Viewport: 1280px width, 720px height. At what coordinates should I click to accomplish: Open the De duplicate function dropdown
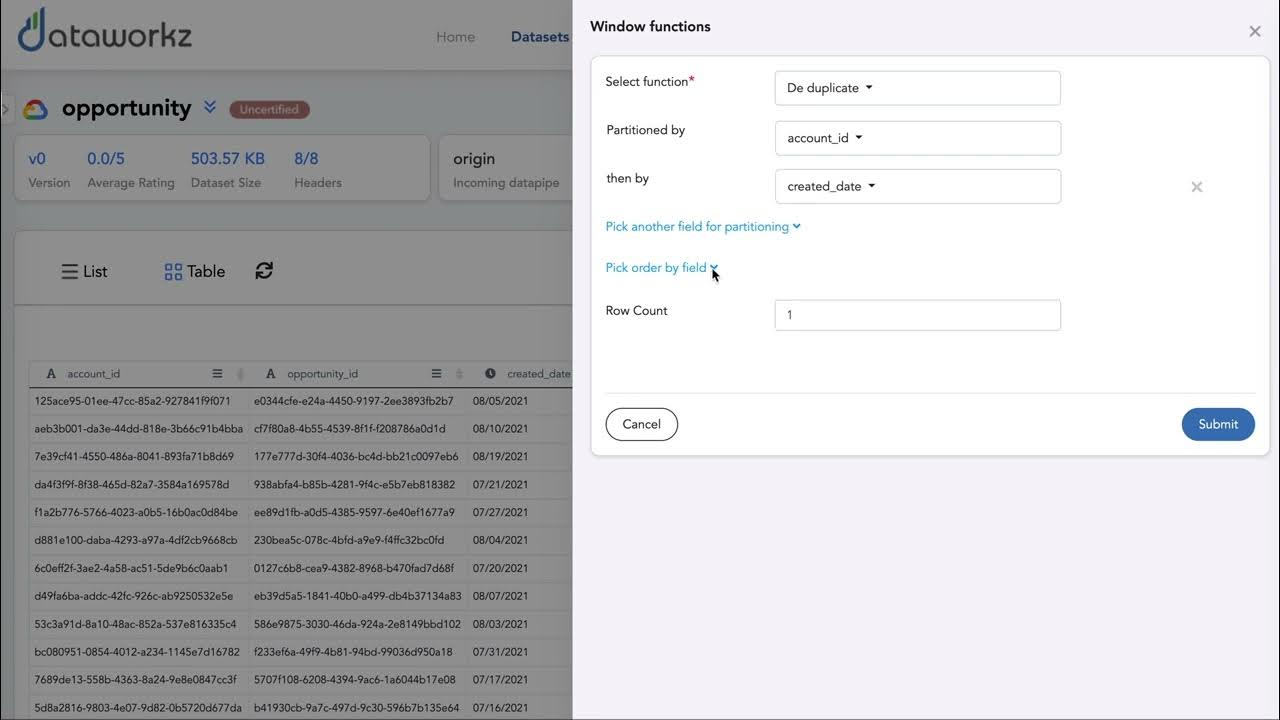917,88
